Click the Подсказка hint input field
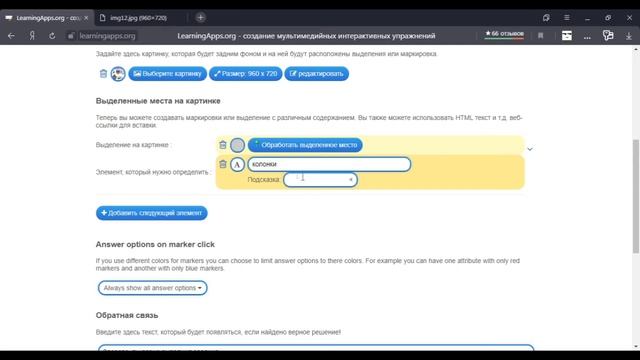This screenshot has width=640, height=360. pos(320,180)
